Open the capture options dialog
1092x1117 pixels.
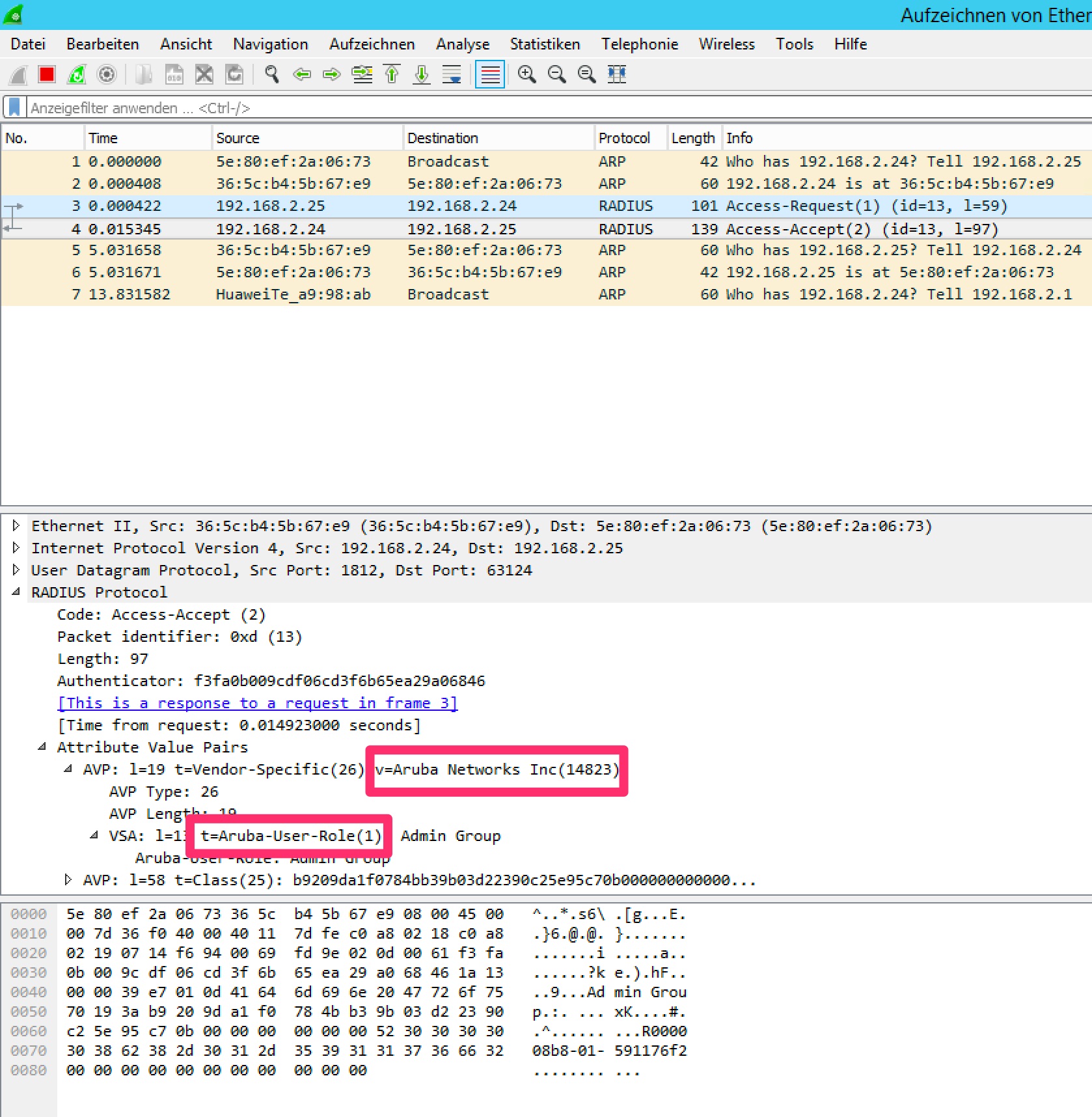click(106, 74)
